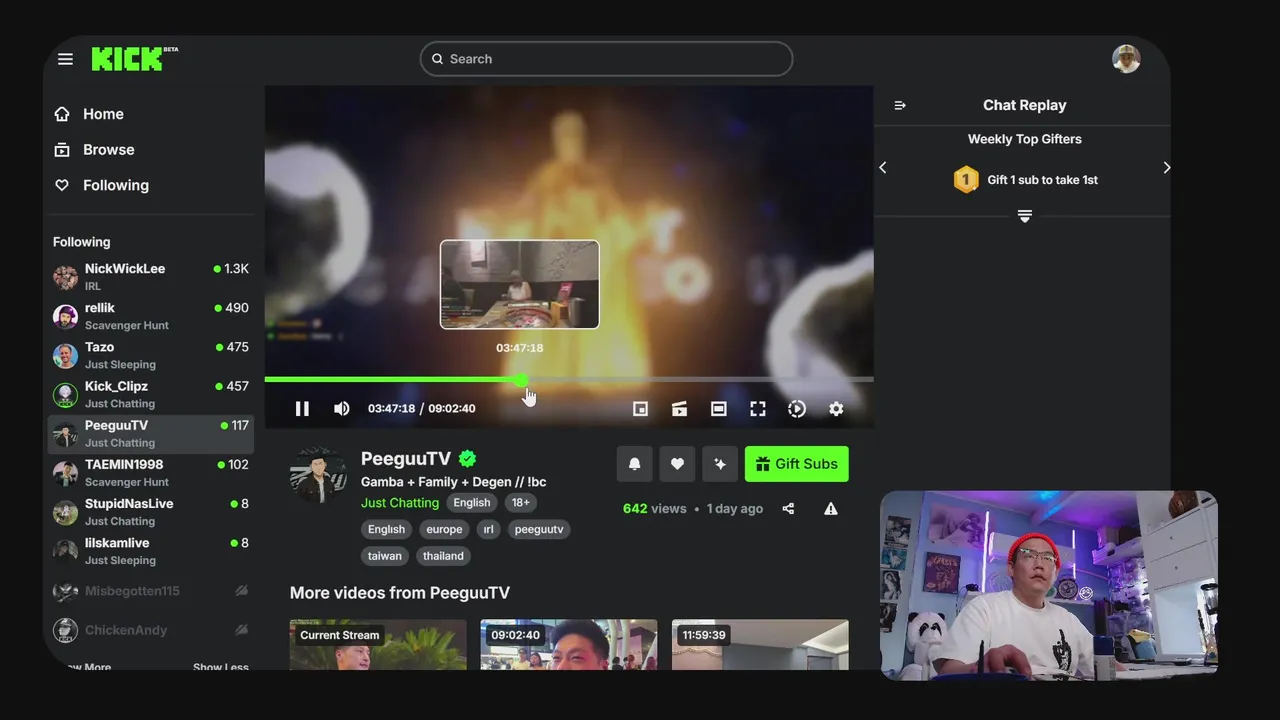Enable picture-in-picture mode

tap(640, 408)
